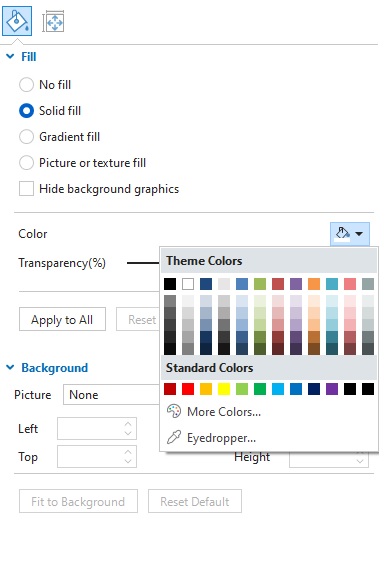Click Fit to Background button
The height and width of the screenshot is (573, 388).
[x=78, y=501]
